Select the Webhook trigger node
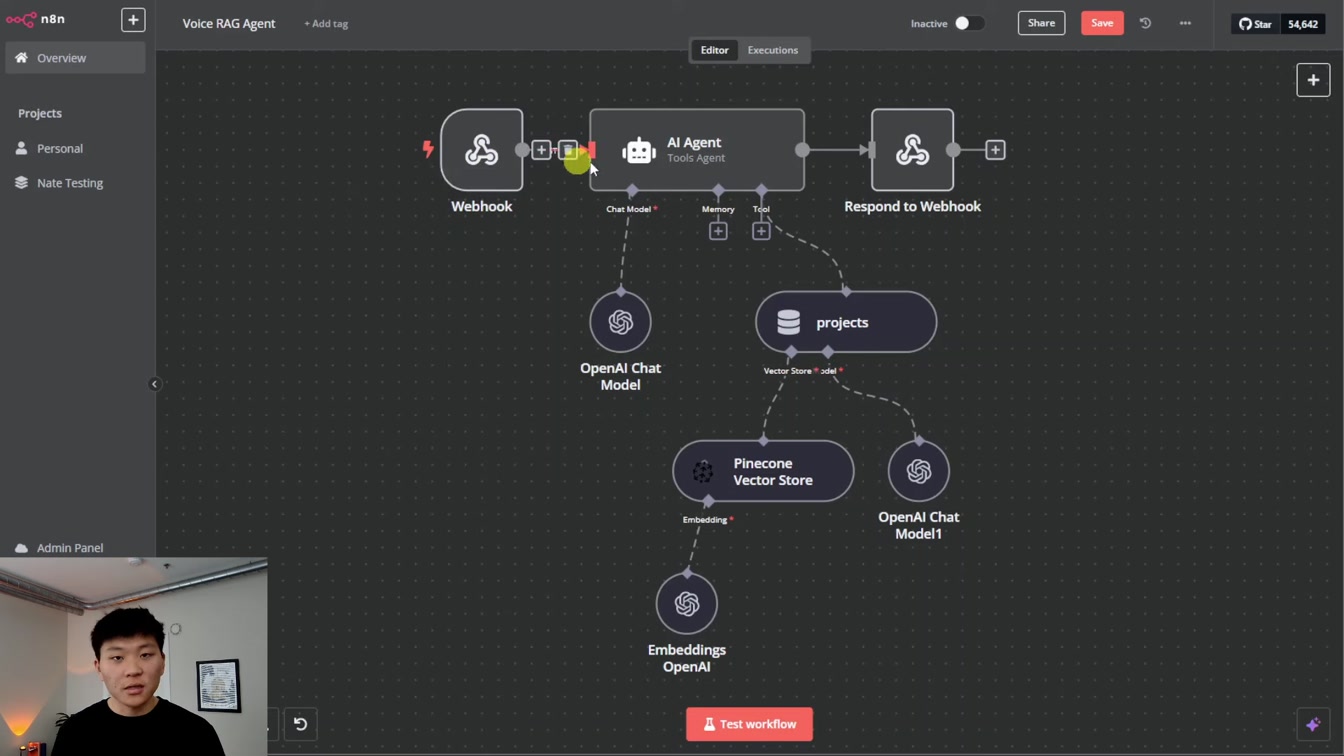This screenshot has height=756, width=1344. tap(482, 150)
